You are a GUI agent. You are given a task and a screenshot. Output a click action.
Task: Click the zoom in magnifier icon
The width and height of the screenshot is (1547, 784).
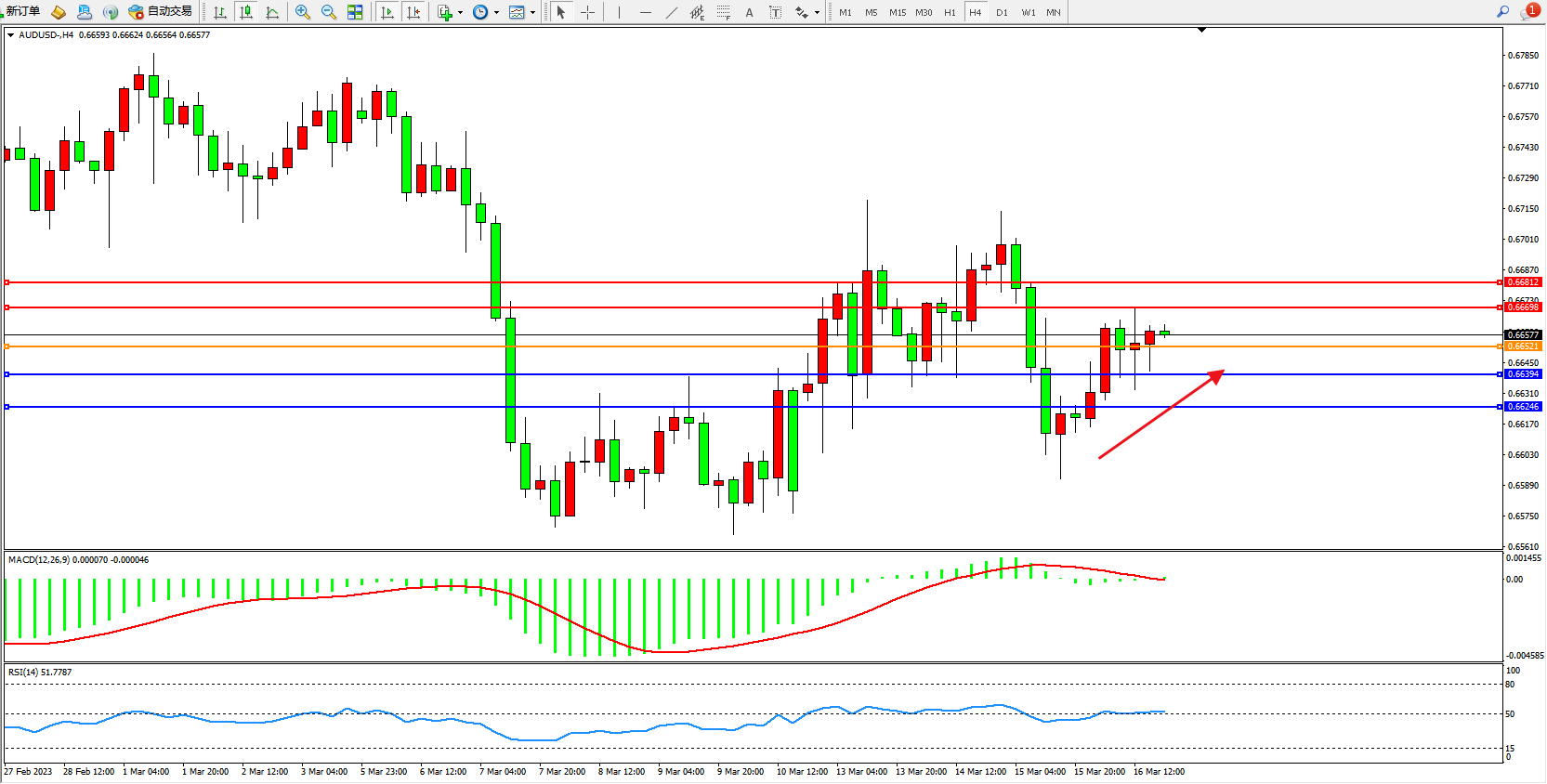coord(303,12)
